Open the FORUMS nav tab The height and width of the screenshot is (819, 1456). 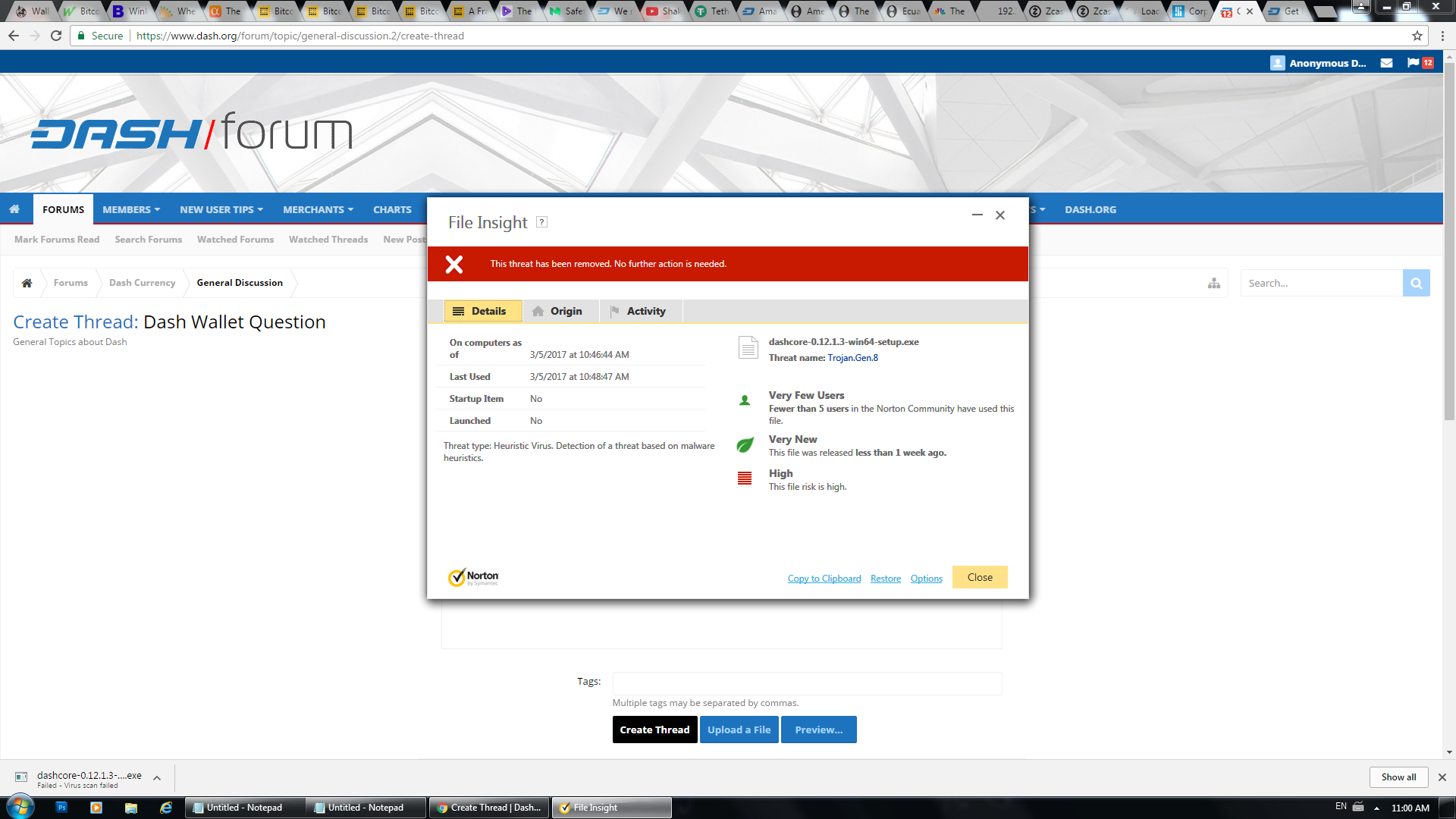63,209
